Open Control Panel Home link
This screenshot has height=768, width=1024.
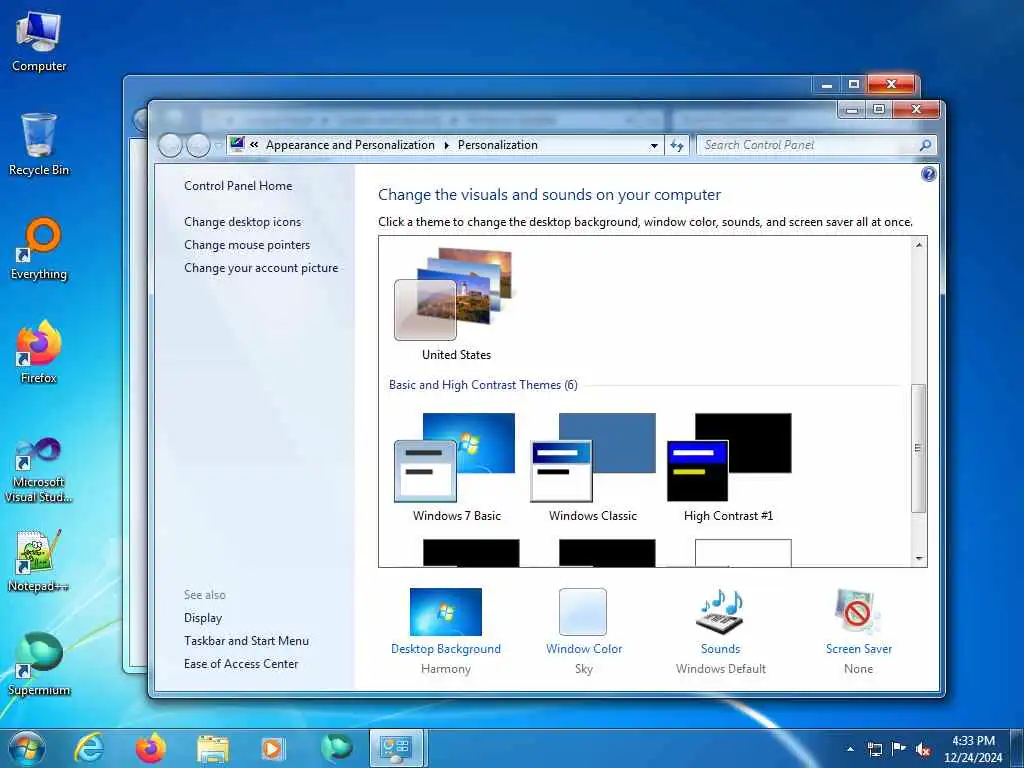[238, 185]
